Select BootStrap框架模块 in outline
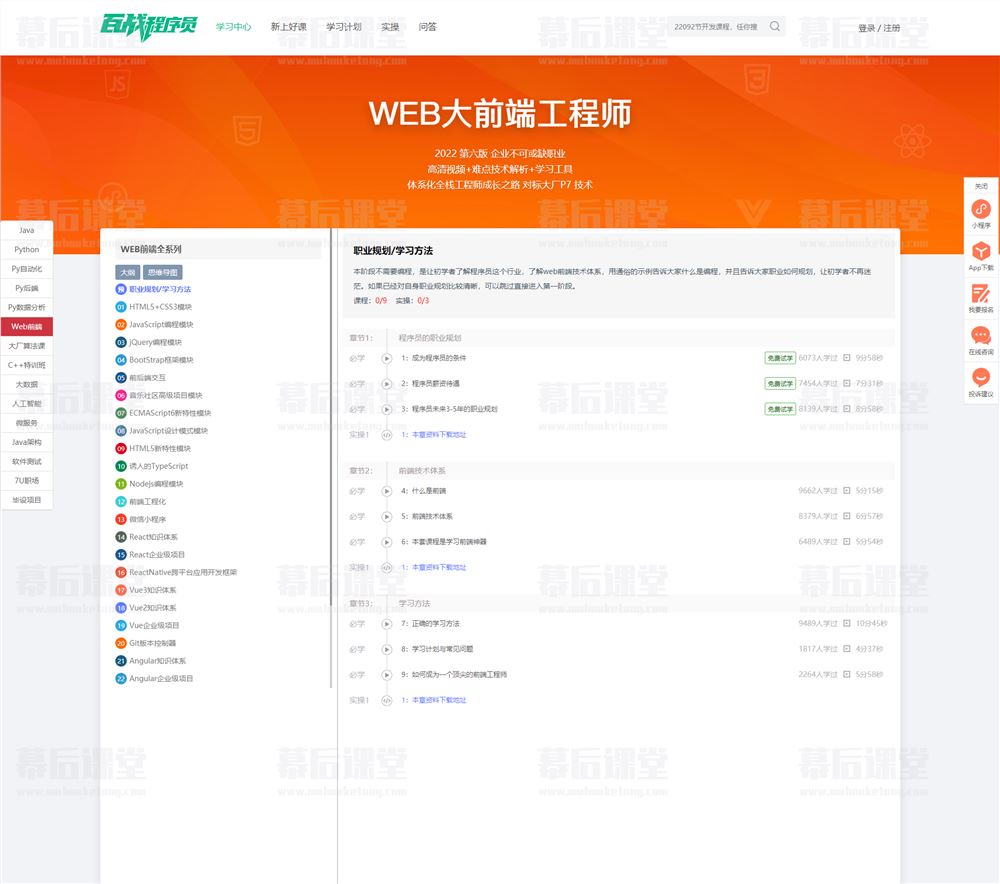The image size is (1000, 884). click(x=161, y=360)
